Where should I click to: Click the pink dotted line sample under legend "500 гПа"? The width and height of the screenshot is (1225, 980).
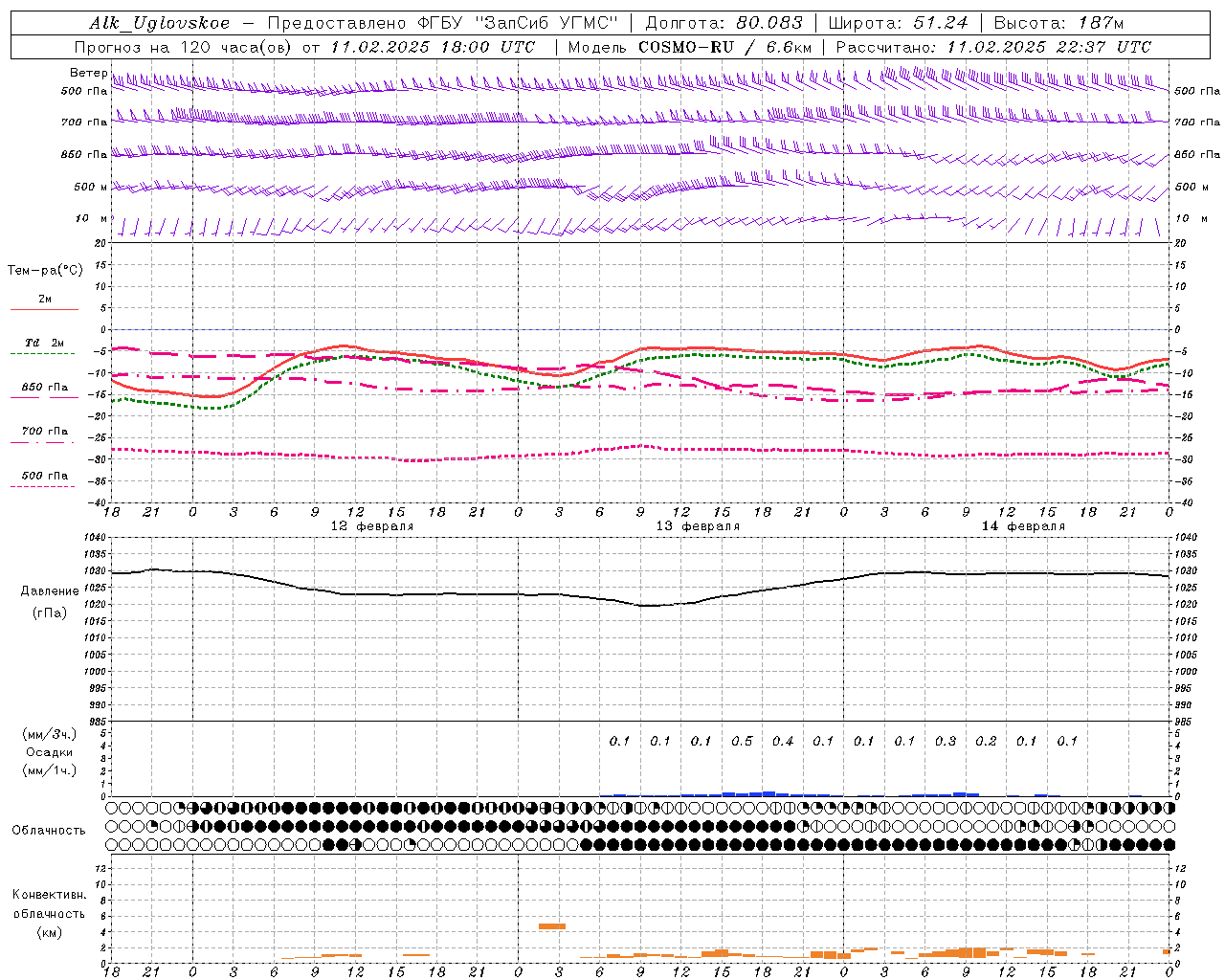click(x=43, y=486)
